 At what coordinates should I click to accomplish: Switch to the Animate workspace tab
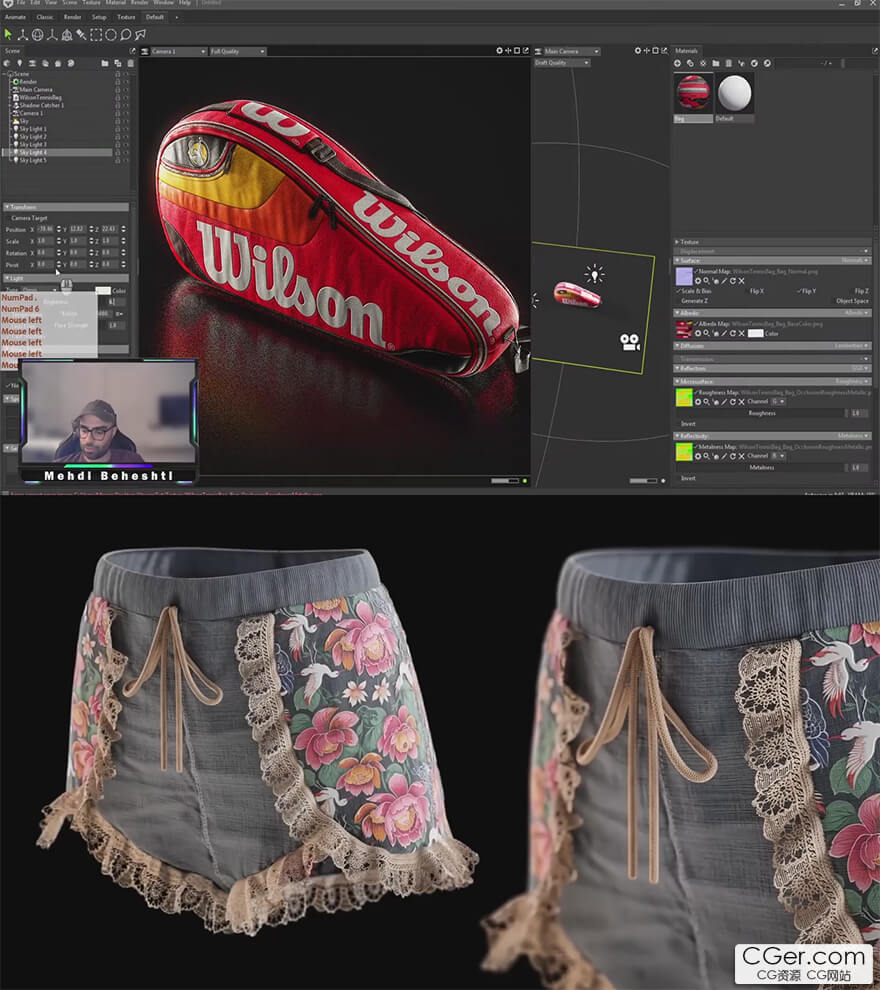[15, 17]
